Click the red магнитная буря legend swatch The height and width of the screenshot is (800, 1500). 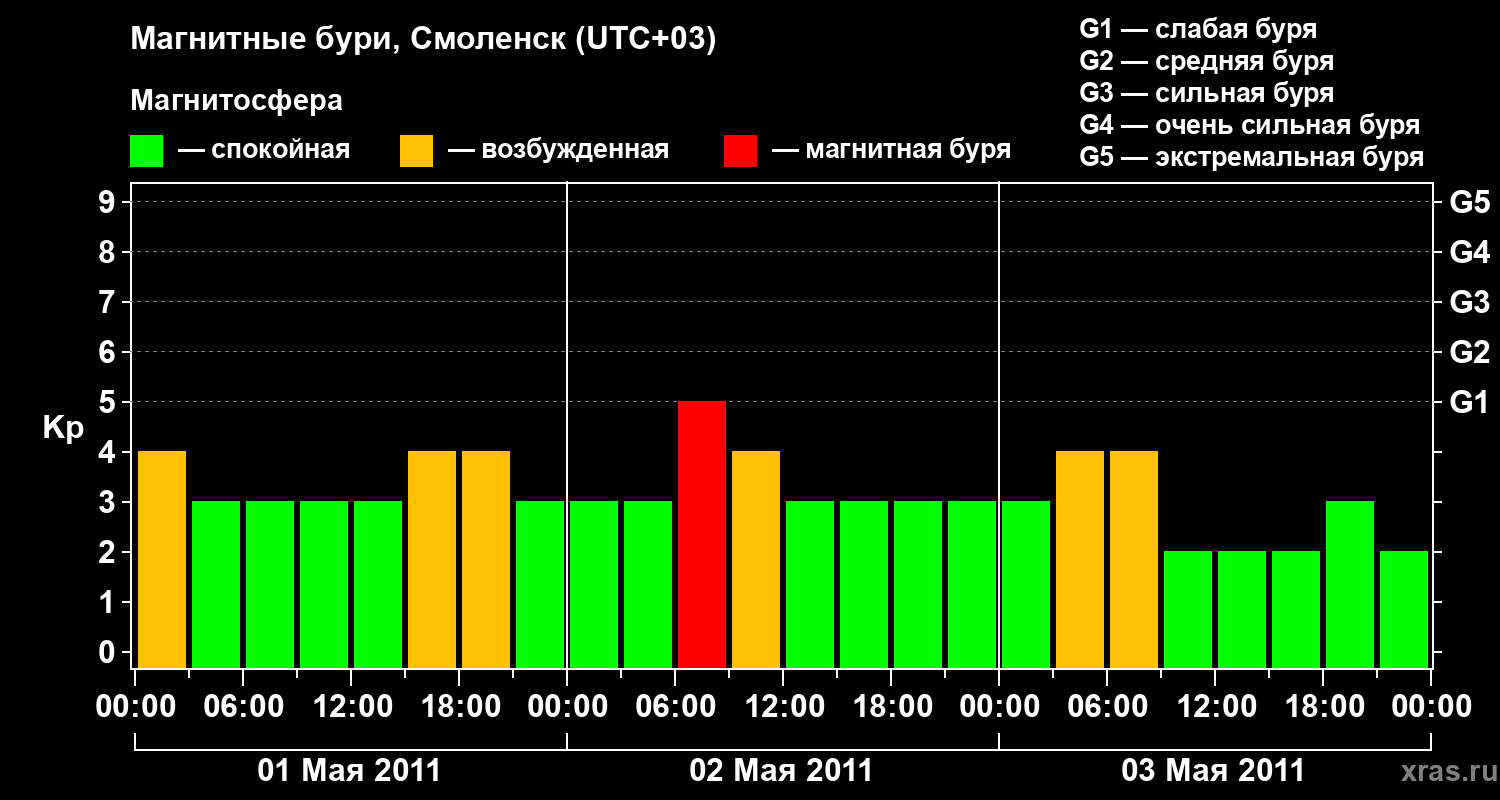coord(740,151)
